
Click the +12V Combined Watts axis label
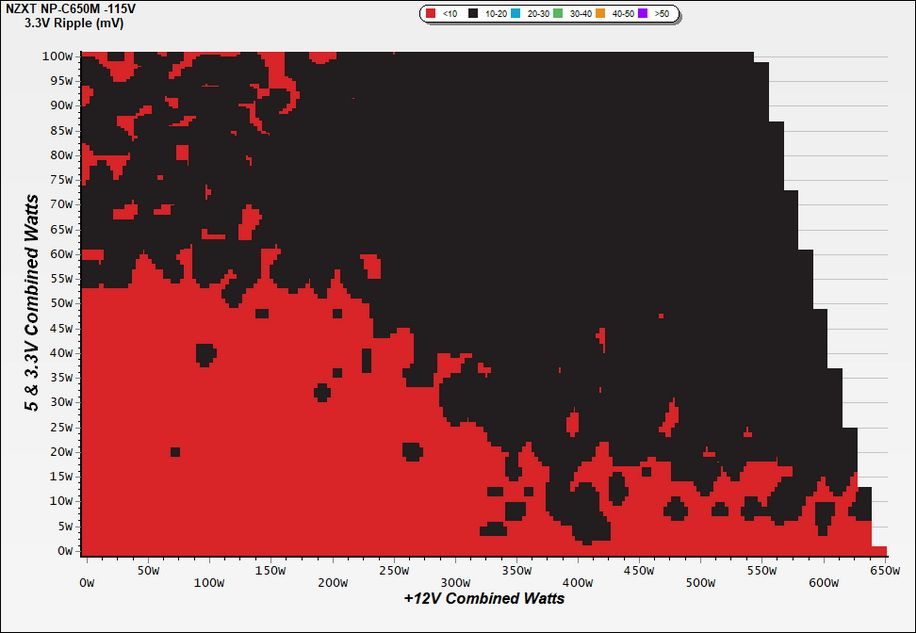click(x=484, y=599)
